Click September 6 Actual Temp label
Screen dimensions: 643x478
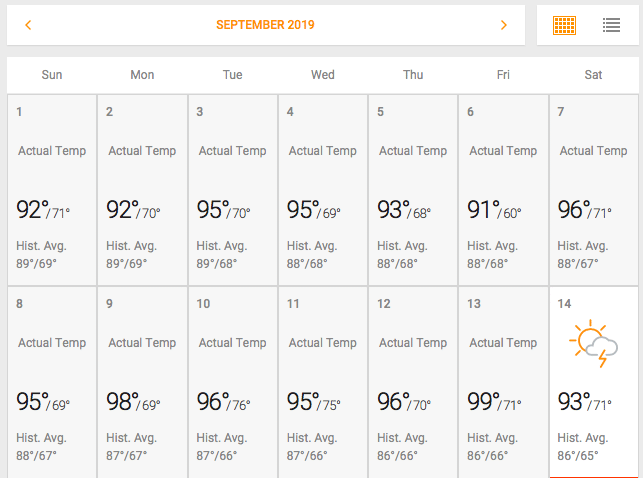tap(503, 151)
